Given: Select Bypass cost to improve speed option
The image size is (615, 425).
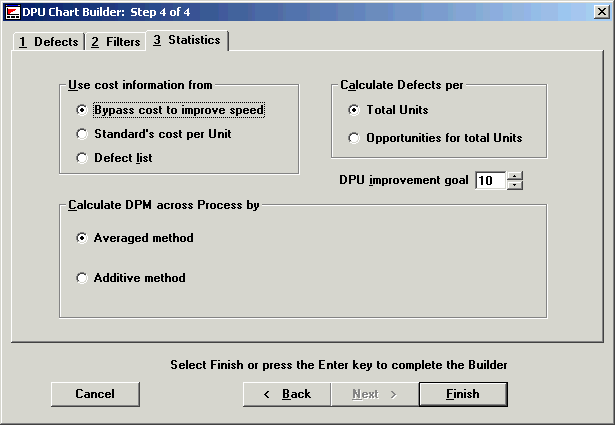Looking at the screenshot, I should click(x=82, y=110).
